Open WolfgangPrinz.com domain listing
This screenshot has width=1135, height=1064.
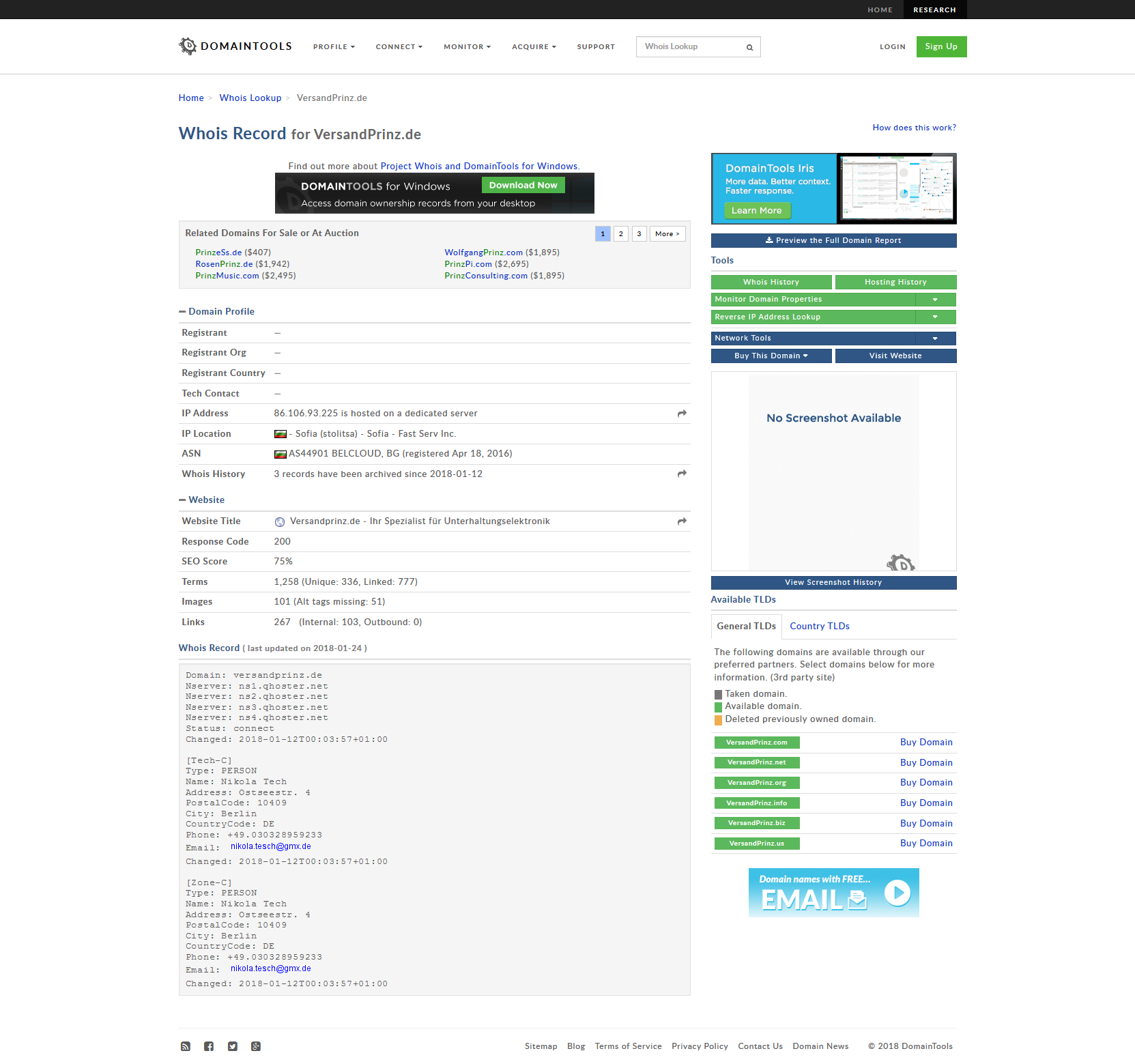click(x=483, y=253)
